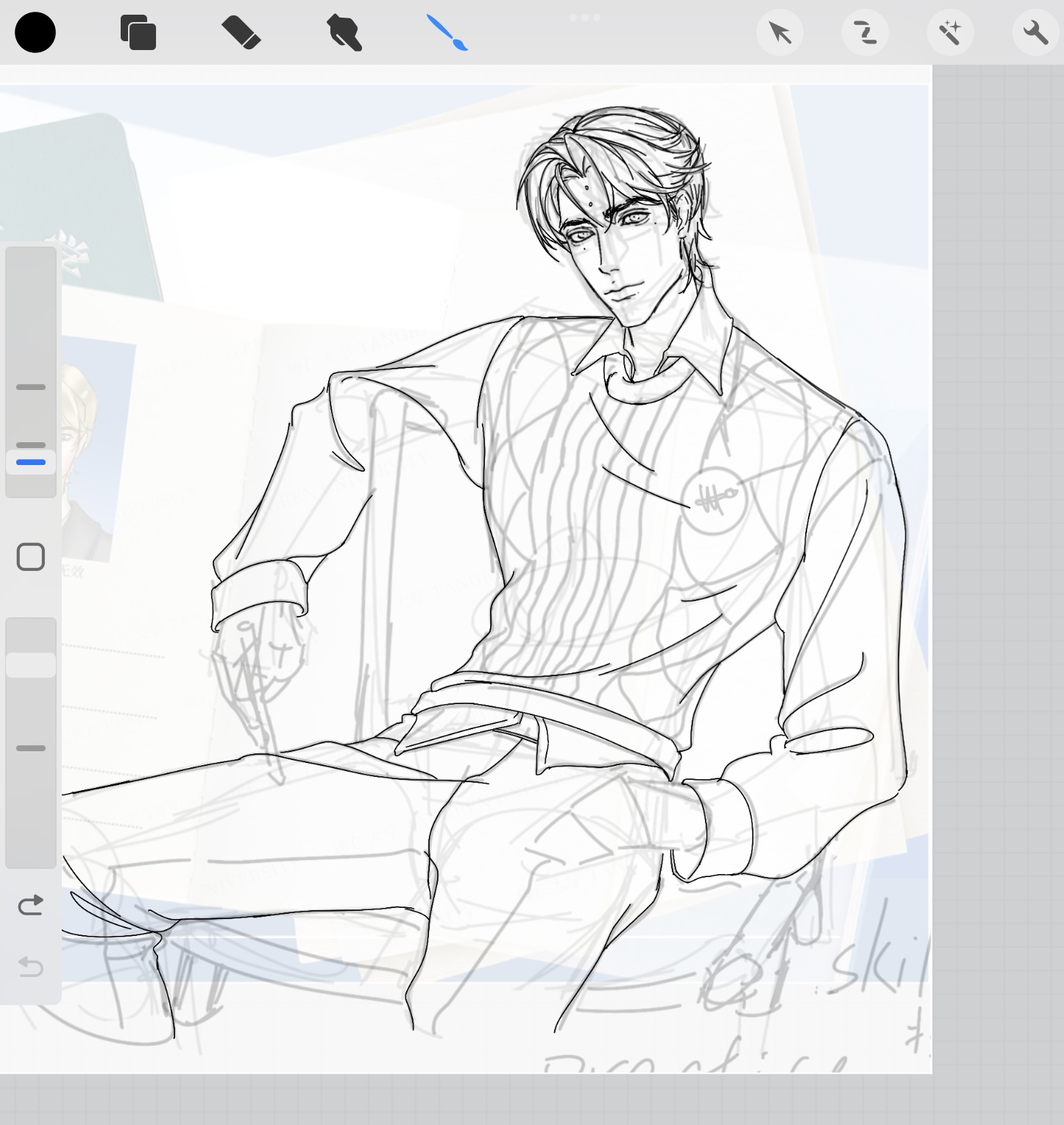The height and width of the screenshot is (1125, 1064).
Task: Select the Eraser tool
Action: pos(241,33)
